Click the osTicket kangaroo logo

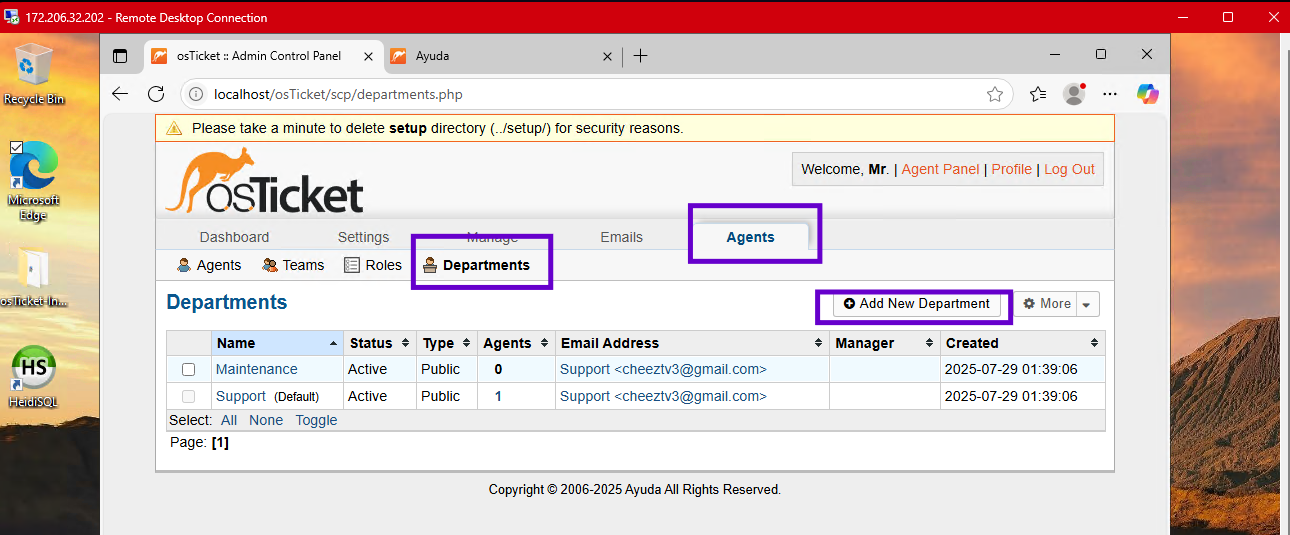[264, 181]
